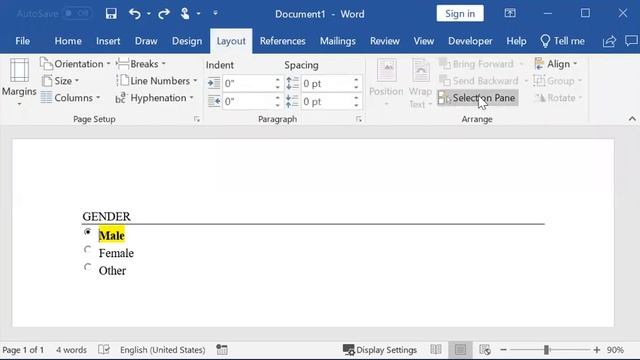
Task: Click the Selection Pane button
Action: coord(478,98)
